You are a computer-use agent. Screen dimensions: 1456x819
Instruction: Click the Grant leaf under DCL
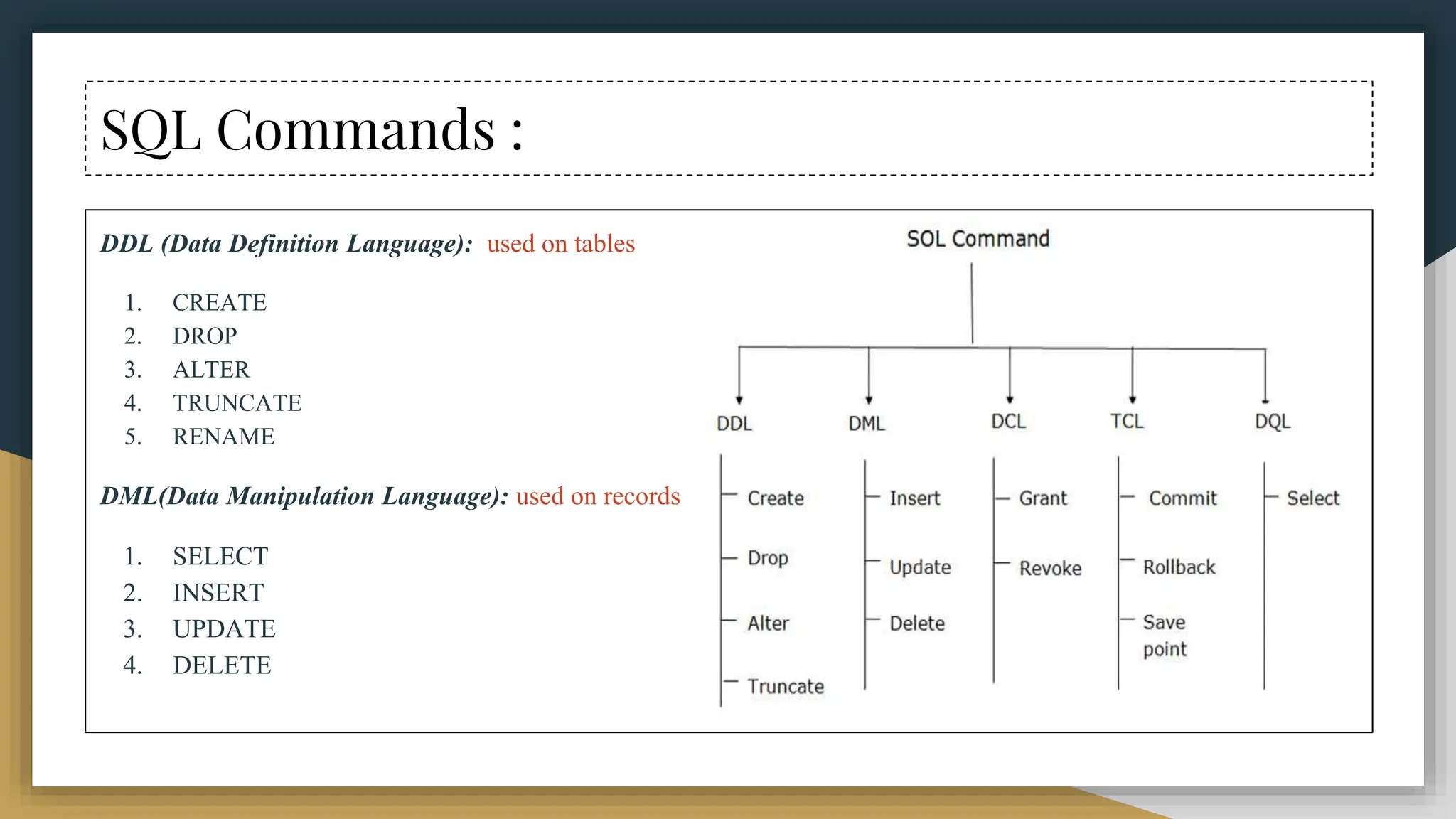(1042, 498)
